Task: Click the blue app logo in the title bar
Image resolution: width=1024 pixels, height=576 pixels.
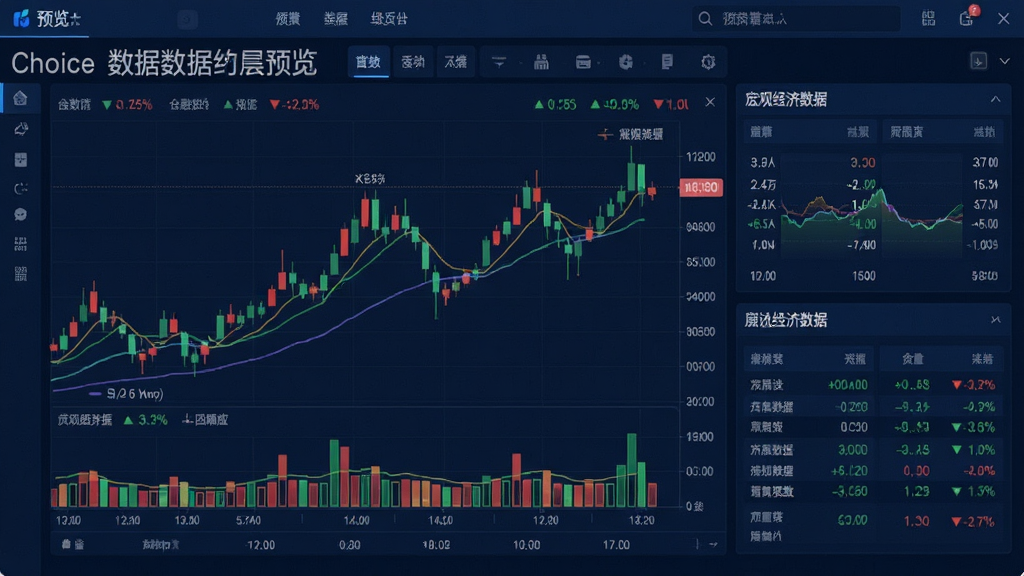Action: point(21,18)
